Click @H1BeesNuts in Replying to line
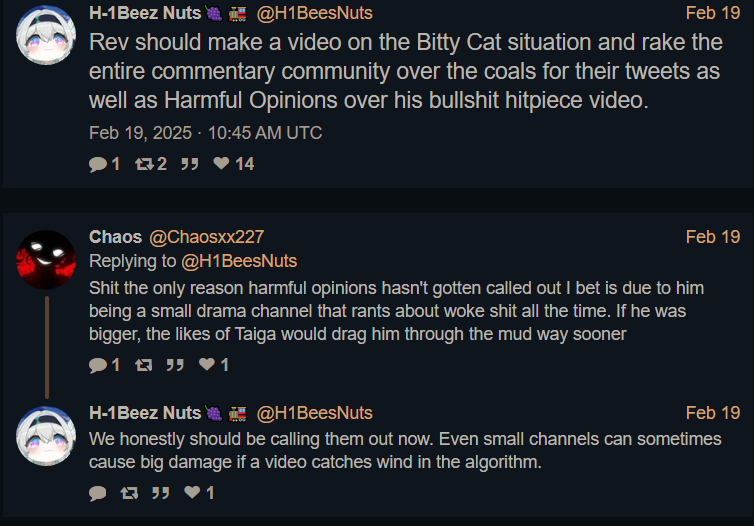This screenshot has height=526, width=754. pyautogui.click(x=239, y=261)
